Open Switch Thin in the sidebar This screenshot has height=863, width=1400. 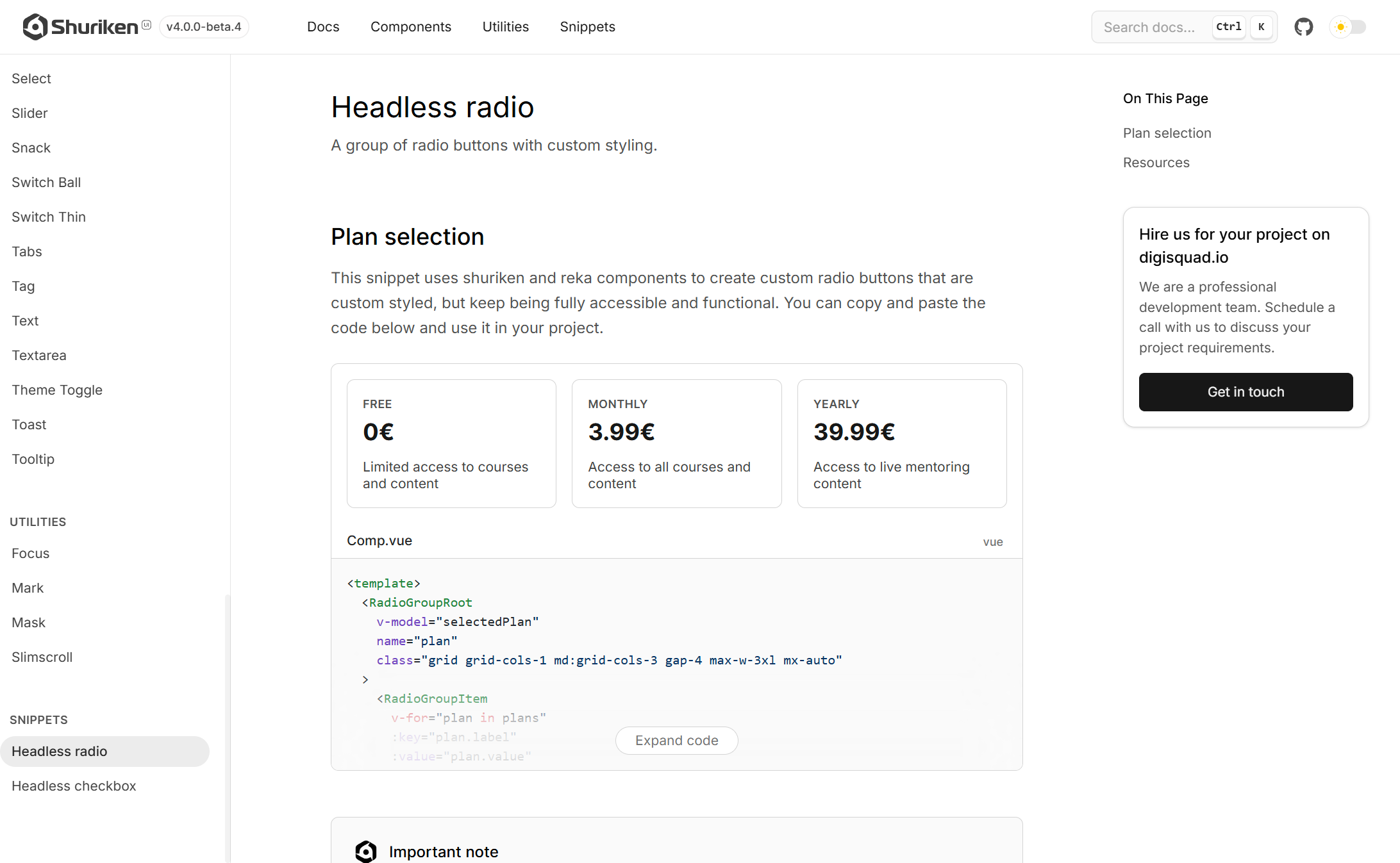49,217
